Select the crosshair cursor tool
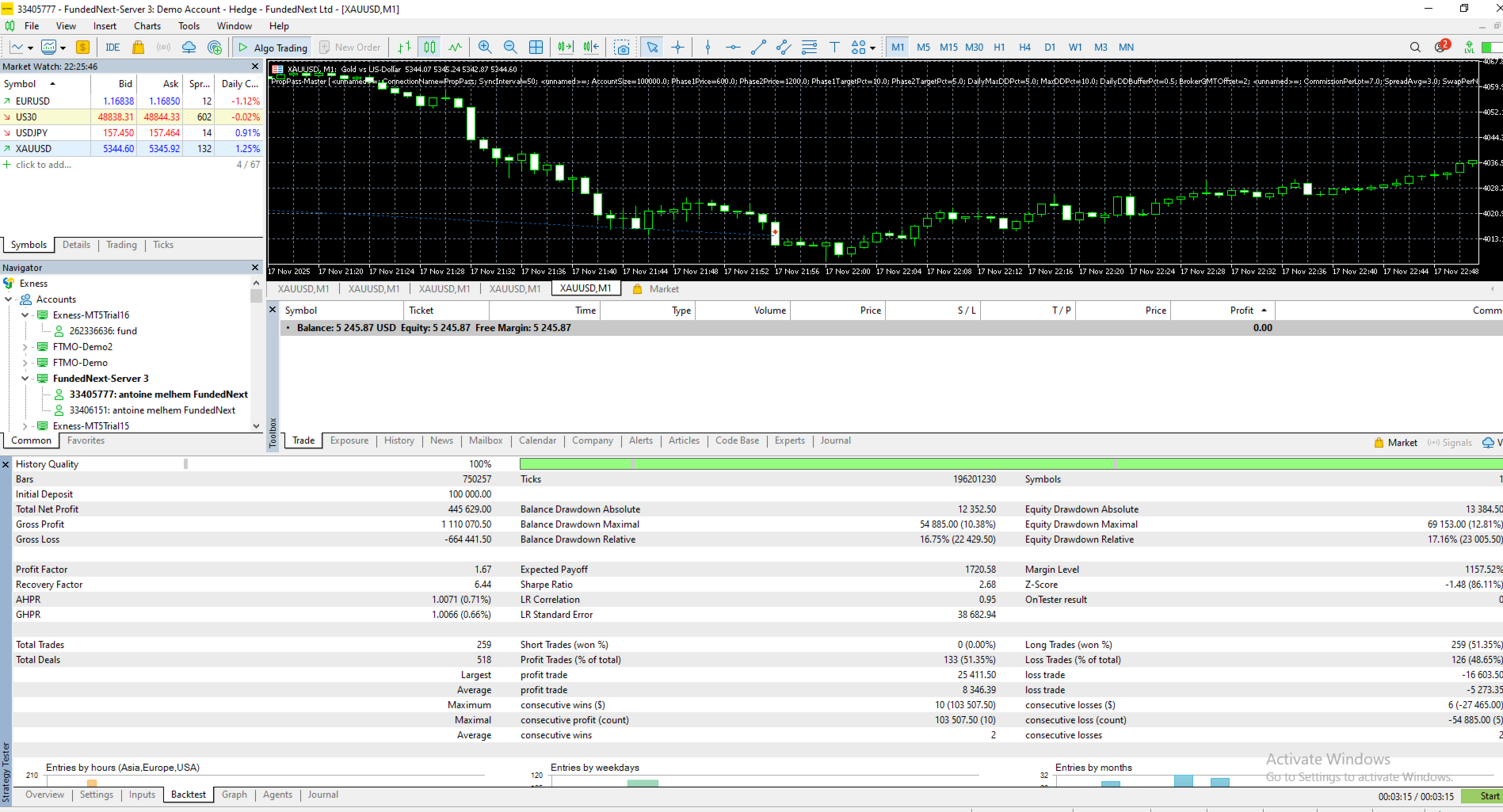This screenshot has height=812, width=1503. coord(677,48)
